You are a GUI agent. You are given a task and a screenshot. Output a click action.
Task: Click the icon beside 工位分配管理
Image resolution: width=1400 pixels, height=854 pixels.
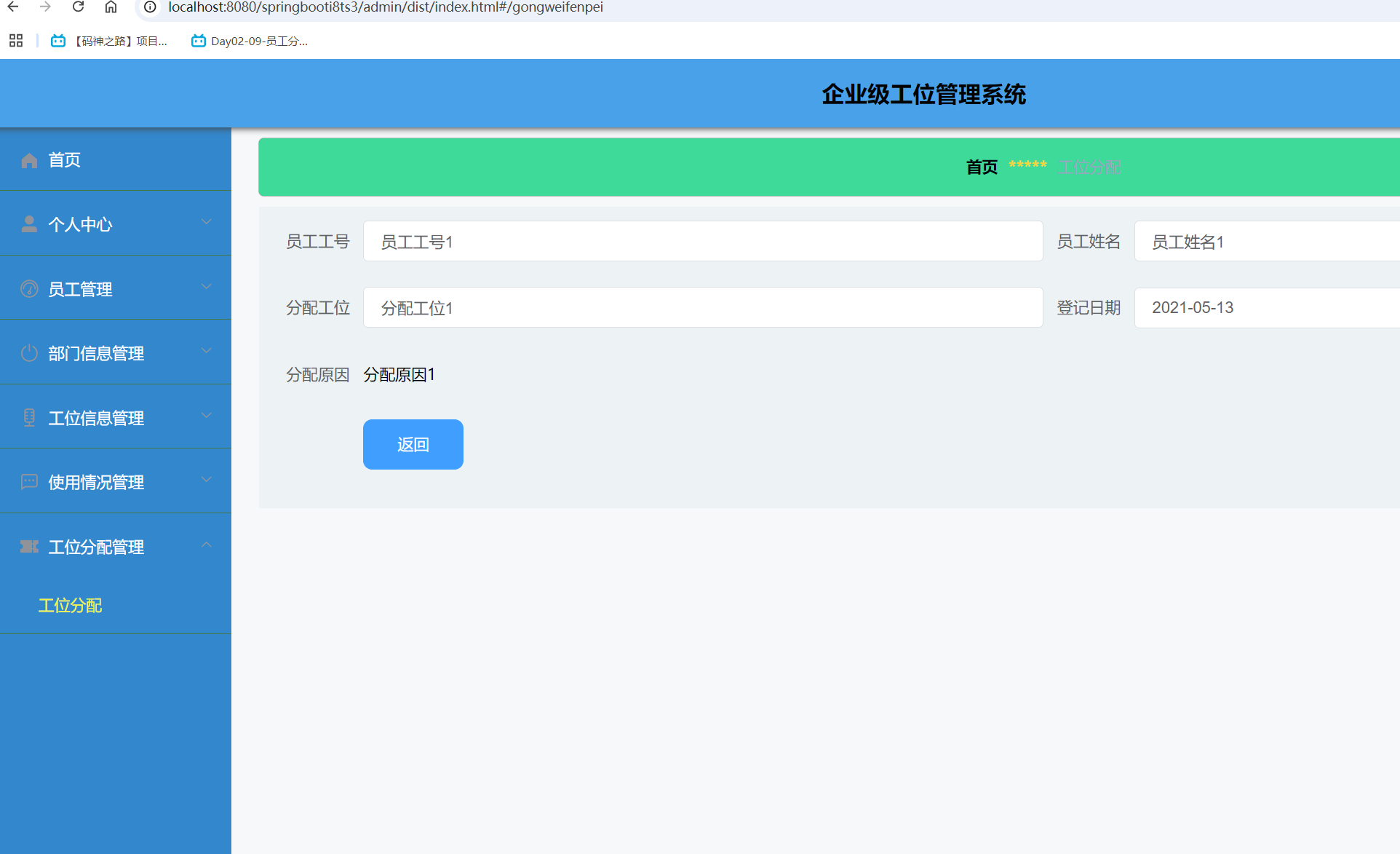(29, 546)
